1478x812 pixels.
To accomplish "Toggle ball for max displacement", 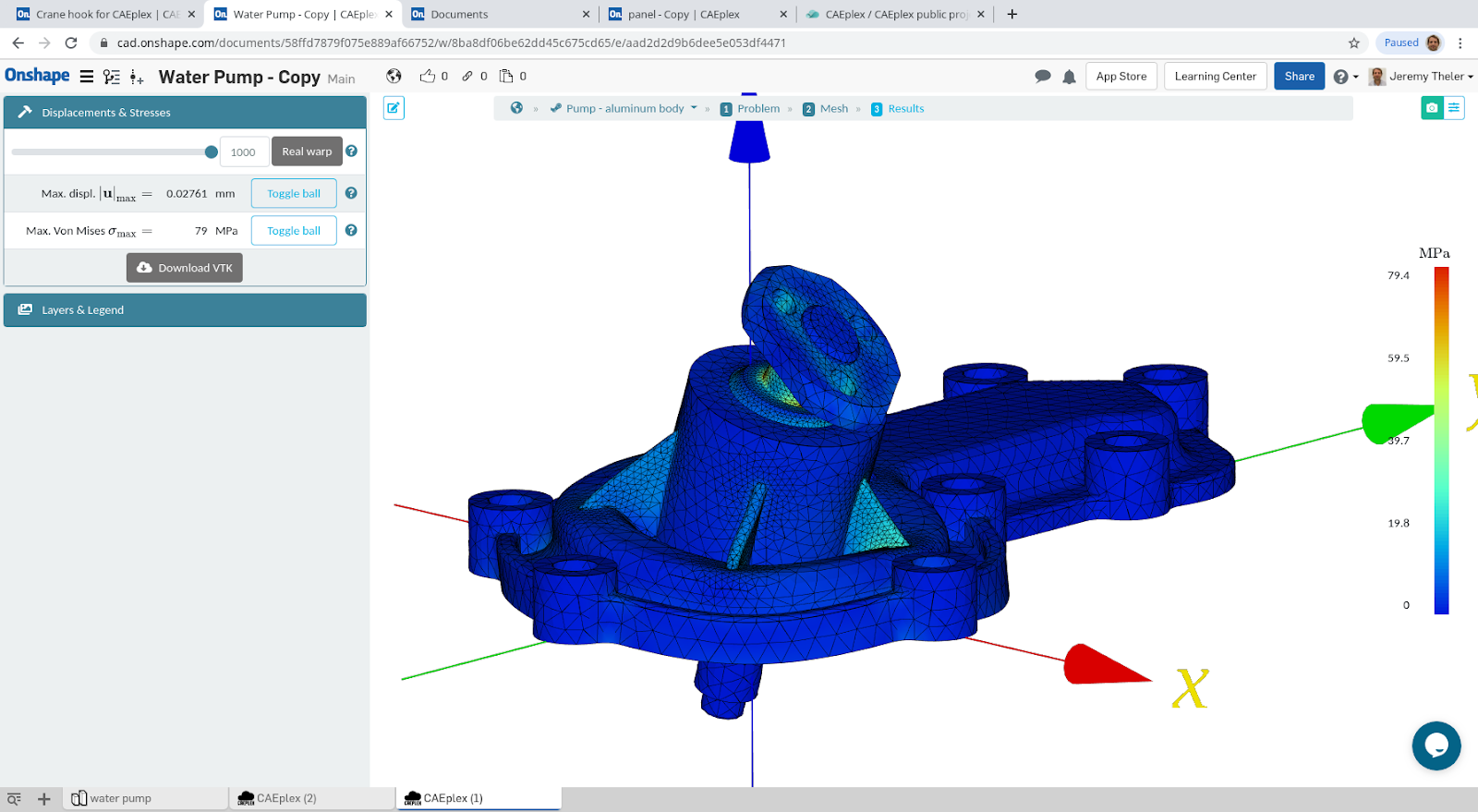I will [x=294, y=194].
